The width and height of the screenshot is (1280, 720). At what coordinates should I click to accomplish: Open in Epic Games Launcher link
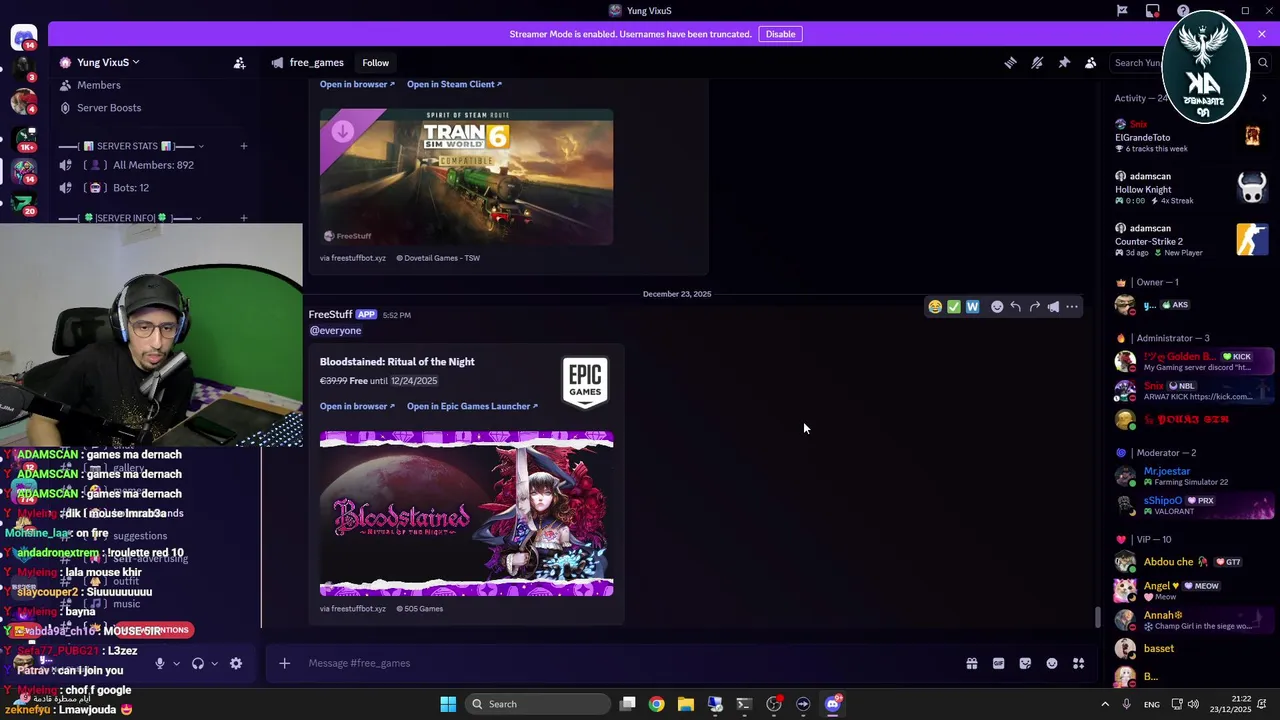click(x=472, y=406)
